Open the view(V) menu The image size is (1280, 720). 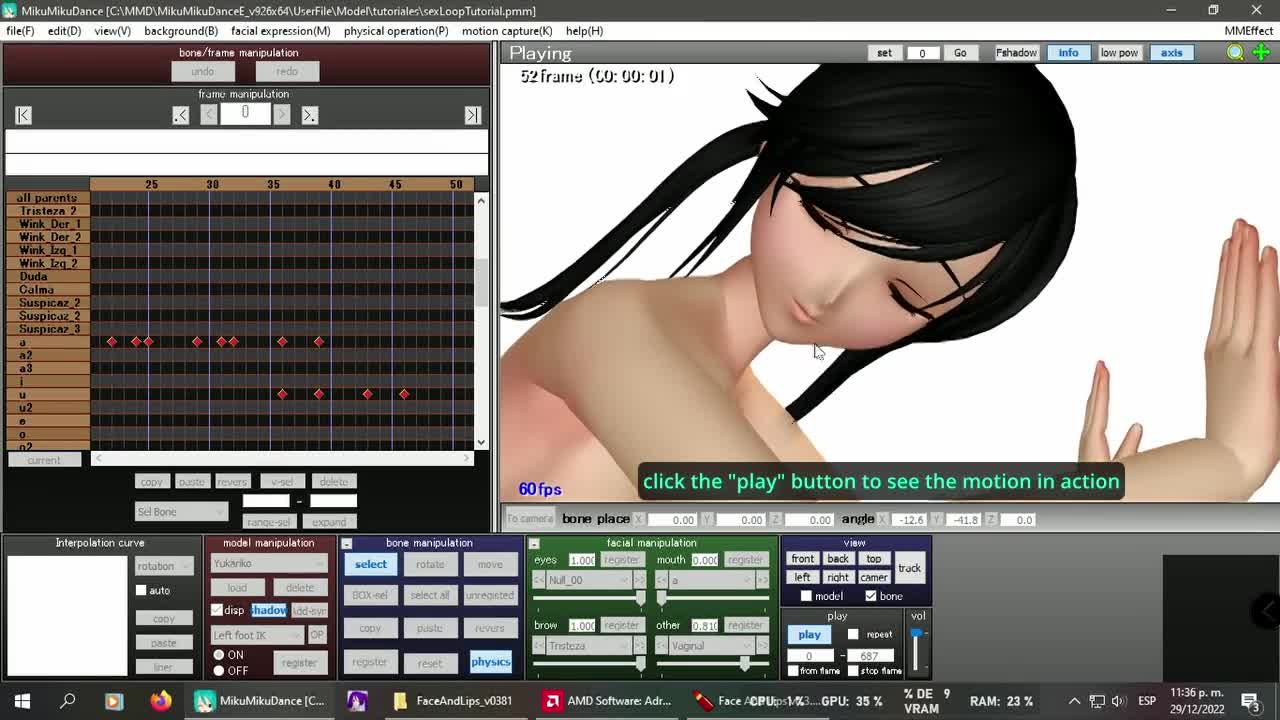click(112, 31)
